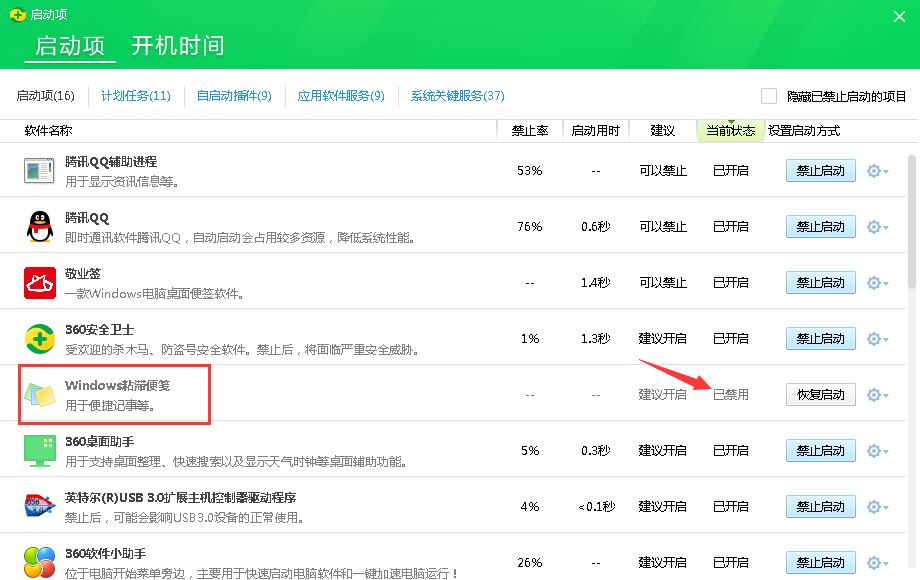Click 禁止启动 for 英特尔 USB 3.0 driver
This screenshot has width=920, height=580.
[820, 506]
